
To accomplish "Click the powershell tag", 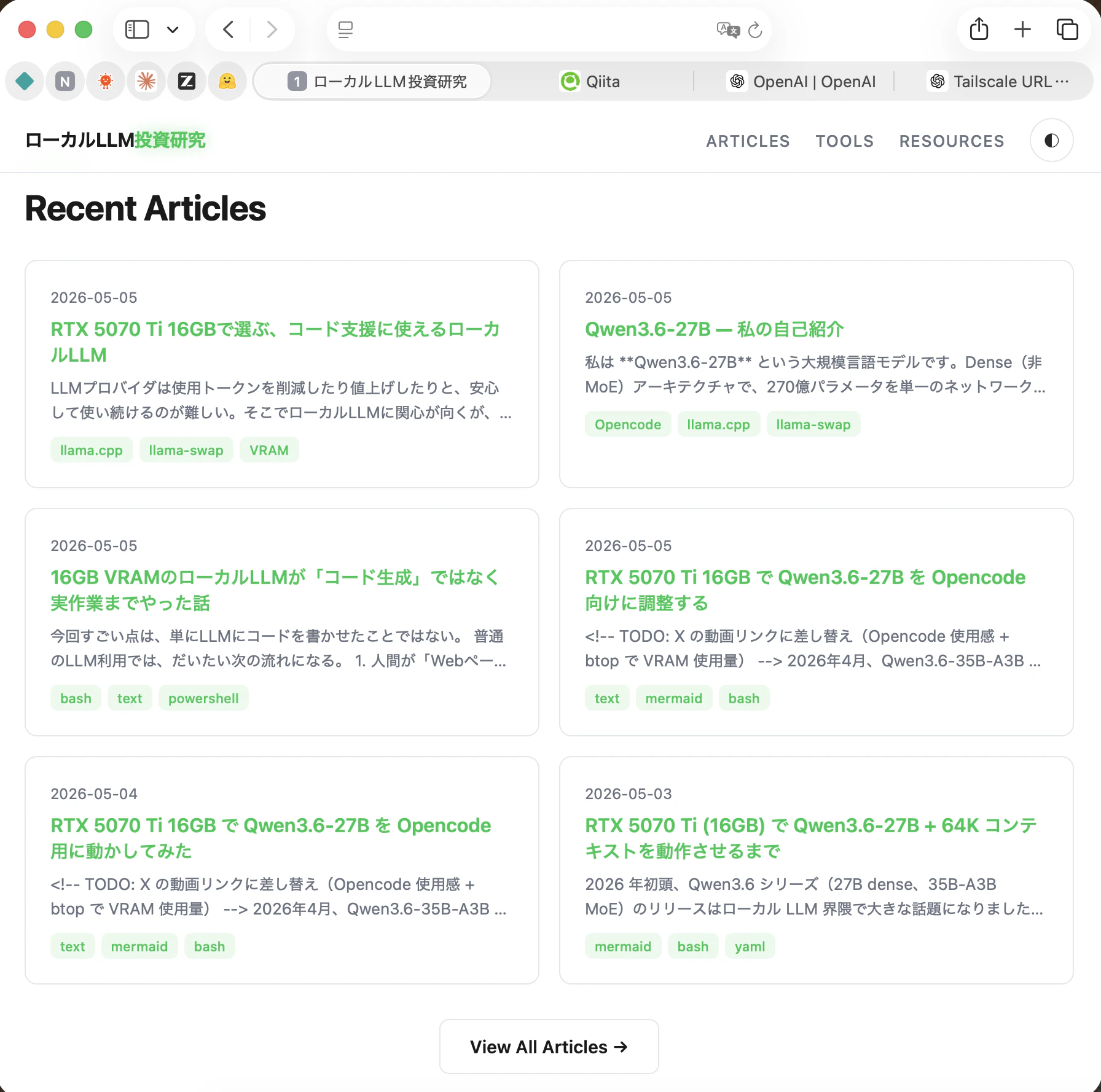I will (203, 698).
